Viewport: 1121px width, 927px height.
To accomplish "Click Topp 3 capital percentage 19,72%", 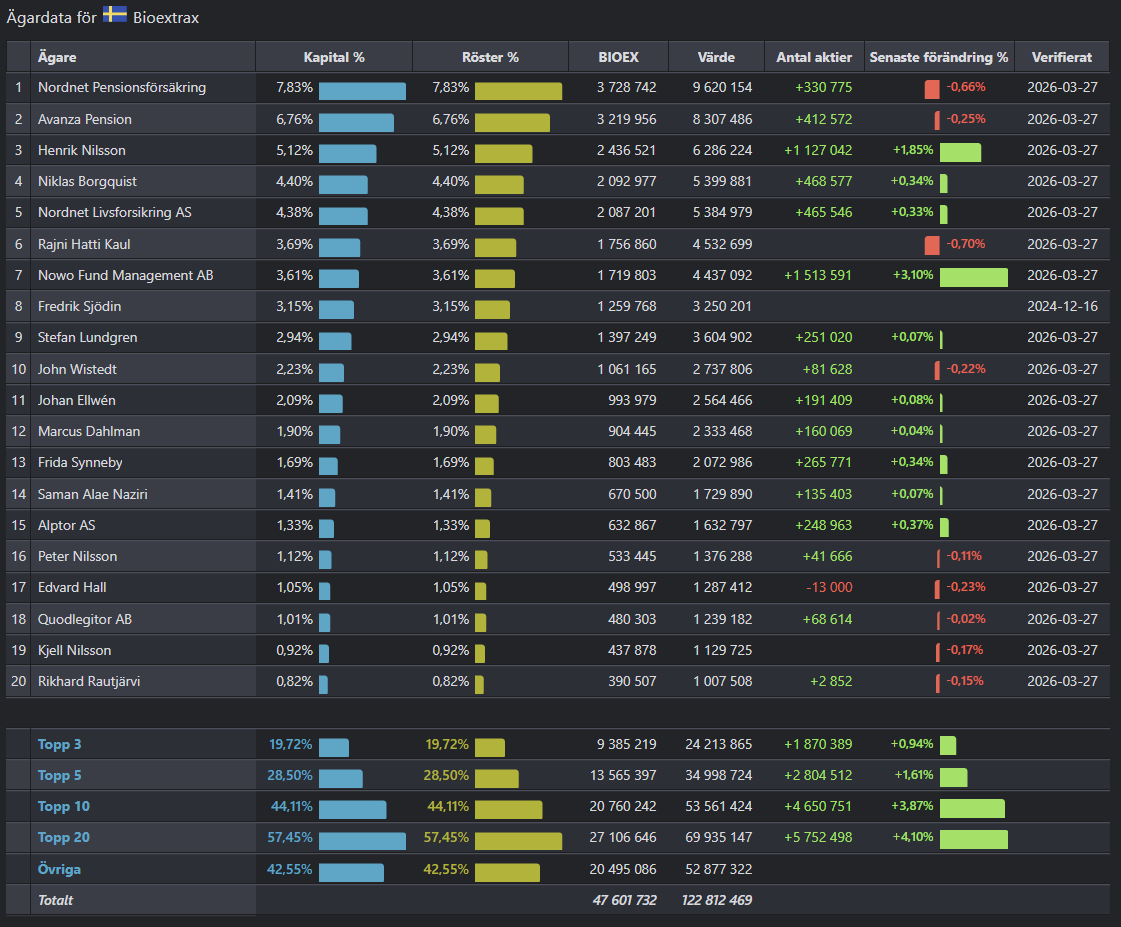I will (x=290, y=744).
